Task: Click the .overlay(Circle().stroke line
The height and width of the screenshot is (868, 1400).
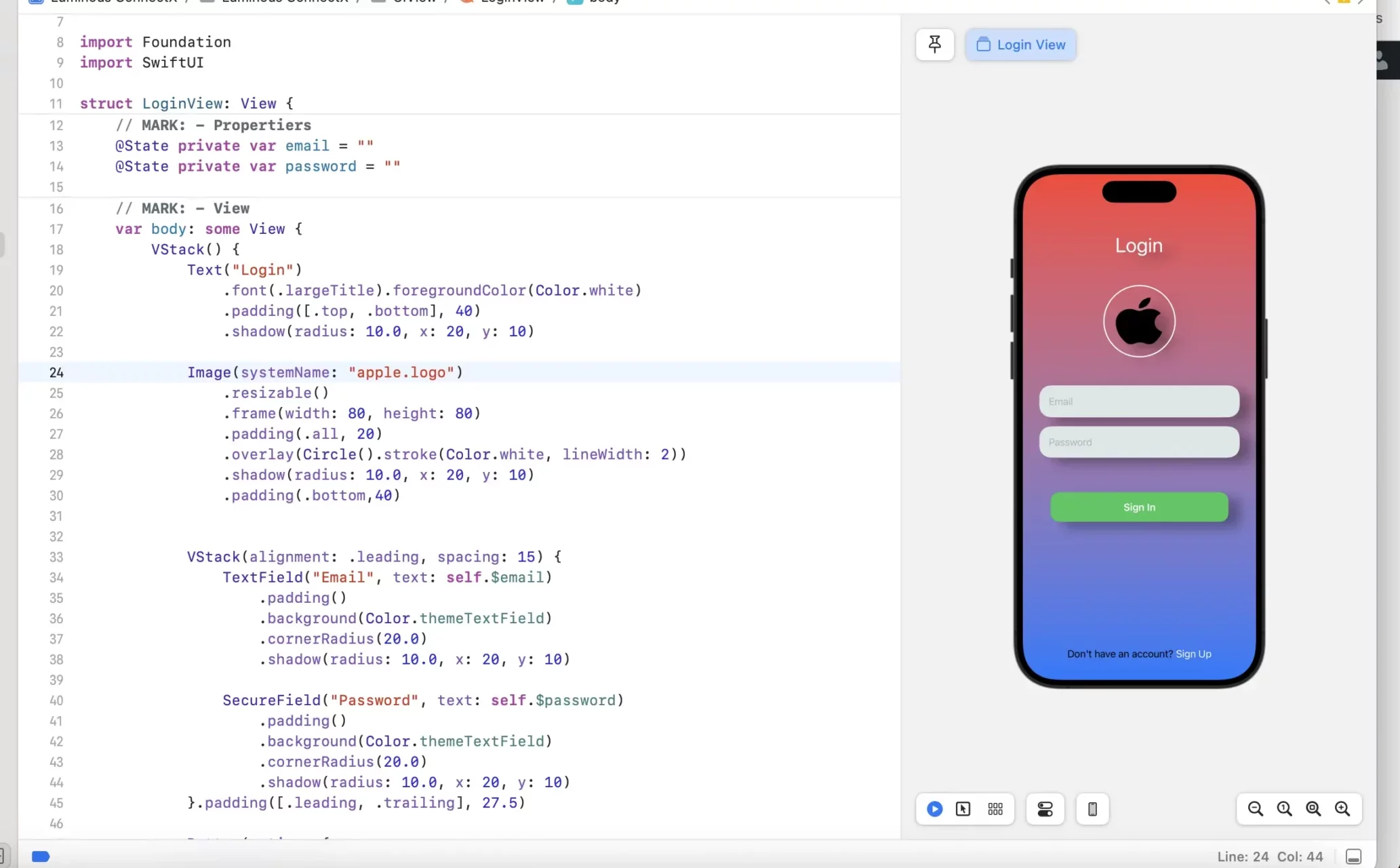Action: 455,454
